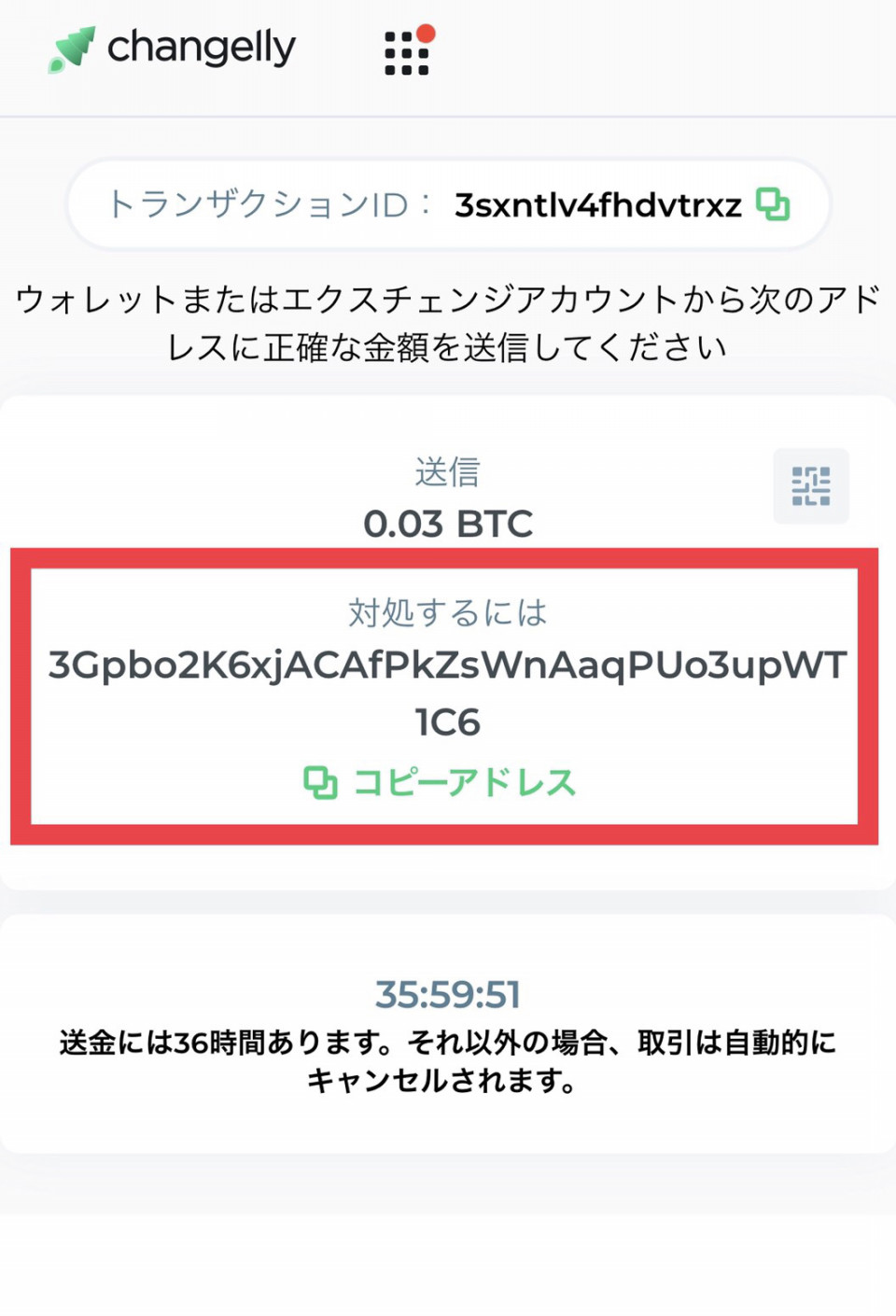This screenshot has height=1316, width=896.
Task: Click the changelly wordmark text
Action: tap(202, 48)
